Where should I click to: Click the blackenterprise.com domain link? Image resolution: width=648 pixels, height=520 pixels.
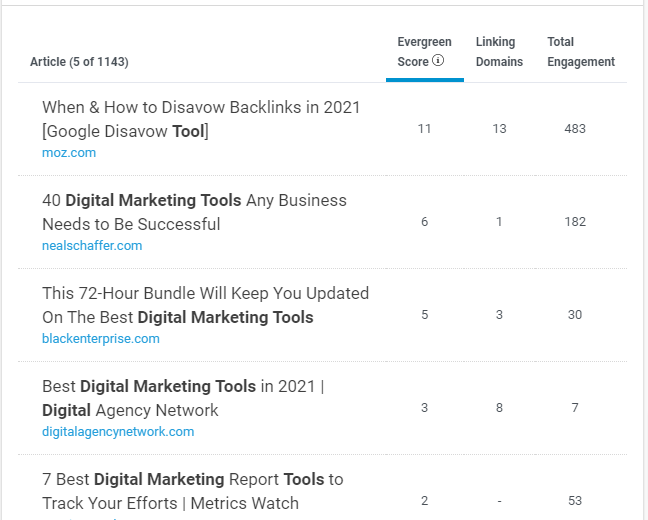[x=100, y=339]
